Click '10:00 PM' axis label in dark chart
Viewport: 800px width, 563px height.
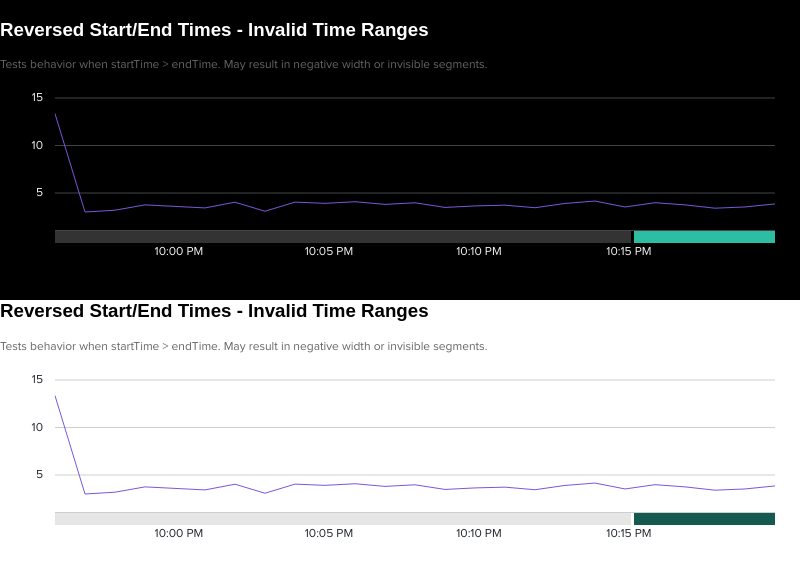click(x=179, y=251)
